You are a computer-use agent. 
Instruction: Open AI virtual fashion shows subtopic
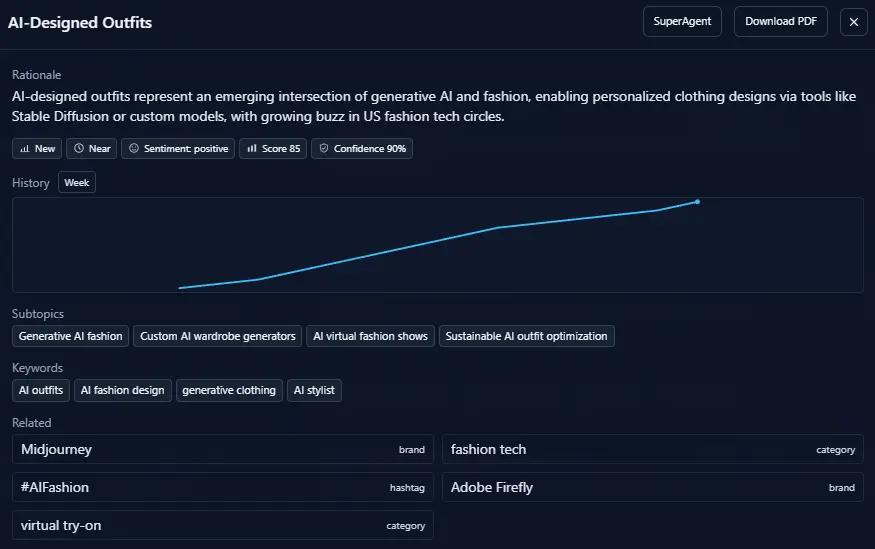coord(370,336)
